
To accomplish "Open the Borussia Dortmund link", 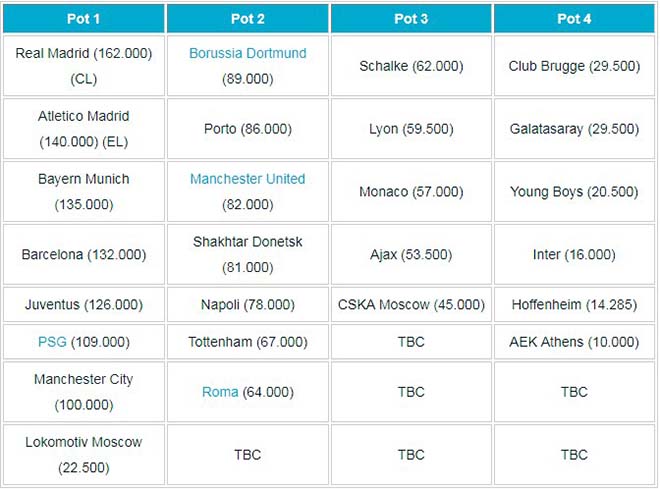I will point(247,53).
